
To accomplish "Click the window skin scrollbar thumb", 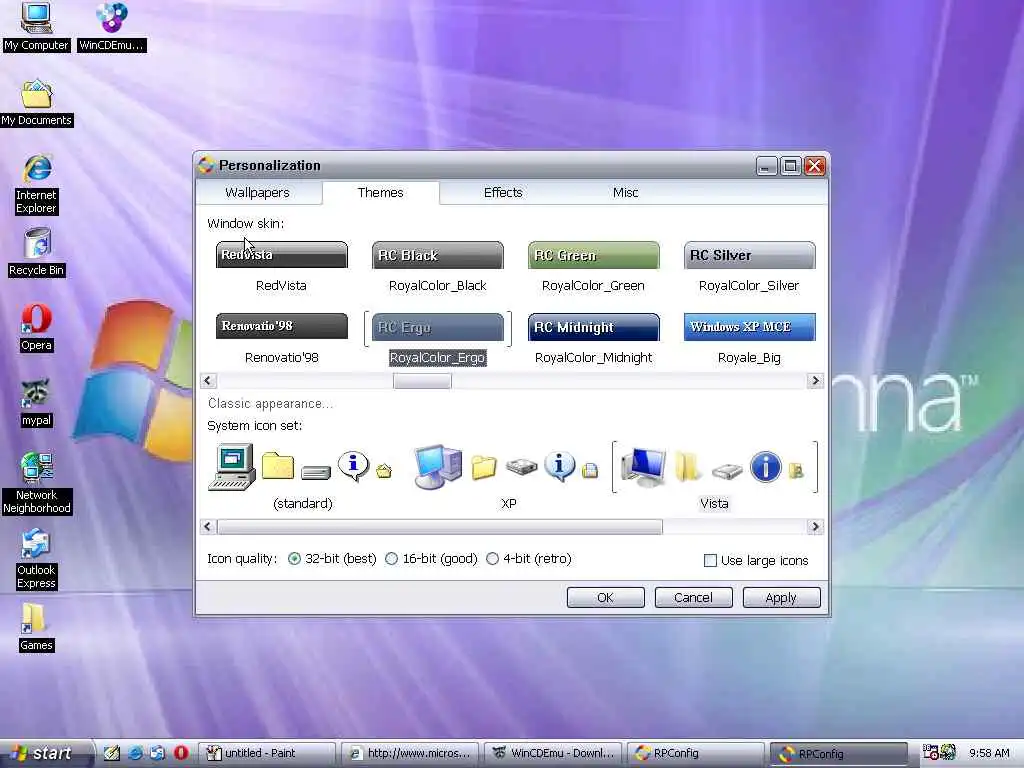I will pos(422,381).
